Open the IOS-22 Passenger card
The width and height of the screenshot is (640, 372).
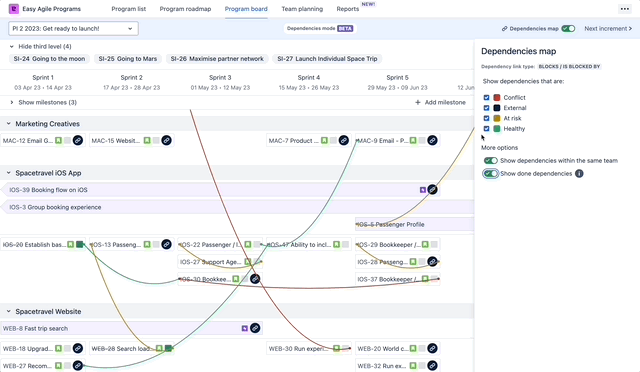click(220, 244)
